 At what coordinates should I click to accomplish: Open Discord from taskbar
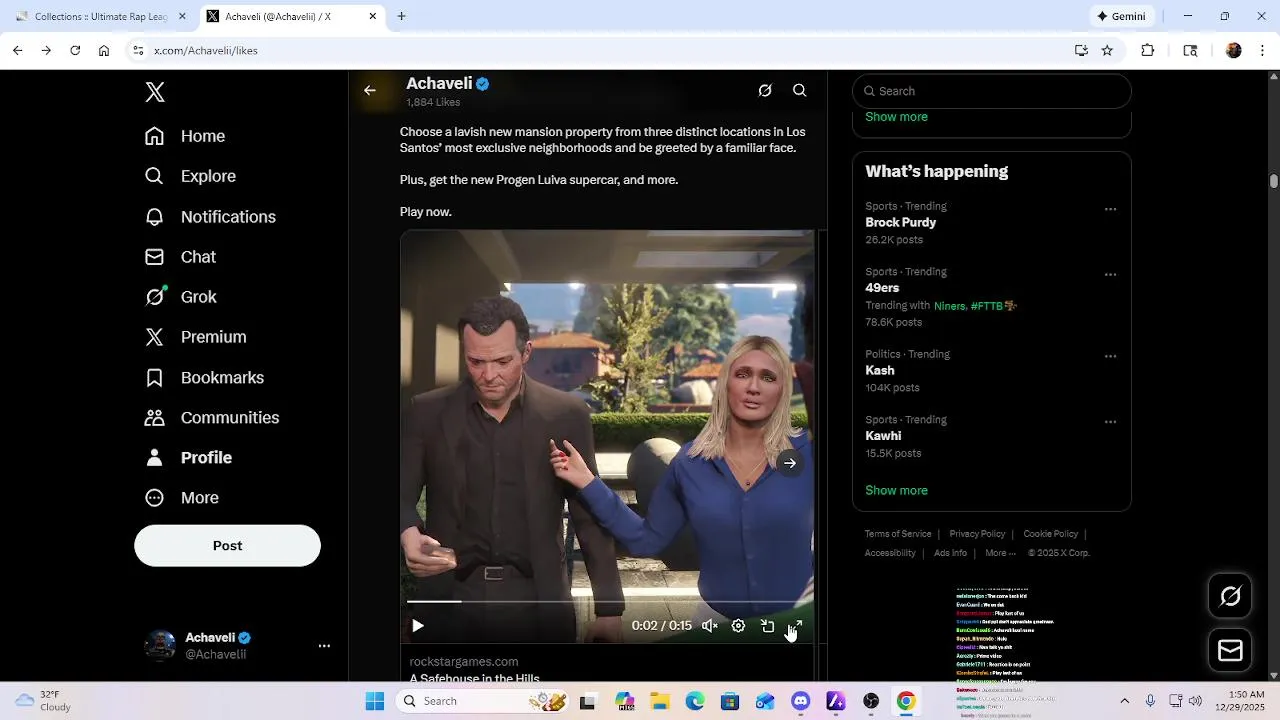(x=800, y=701)
